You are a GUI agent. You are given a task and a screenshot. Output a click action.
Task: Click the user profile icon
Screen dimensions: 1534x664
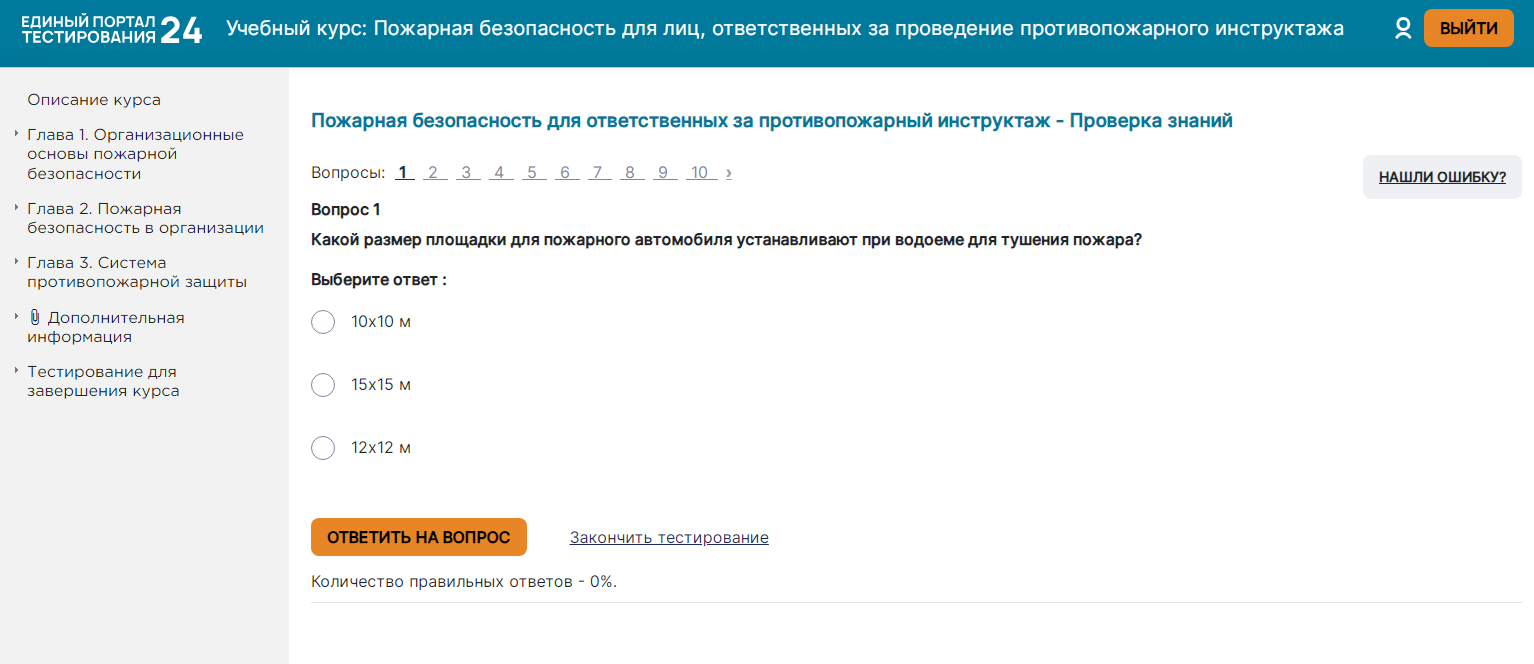[x=1403, y=29]
